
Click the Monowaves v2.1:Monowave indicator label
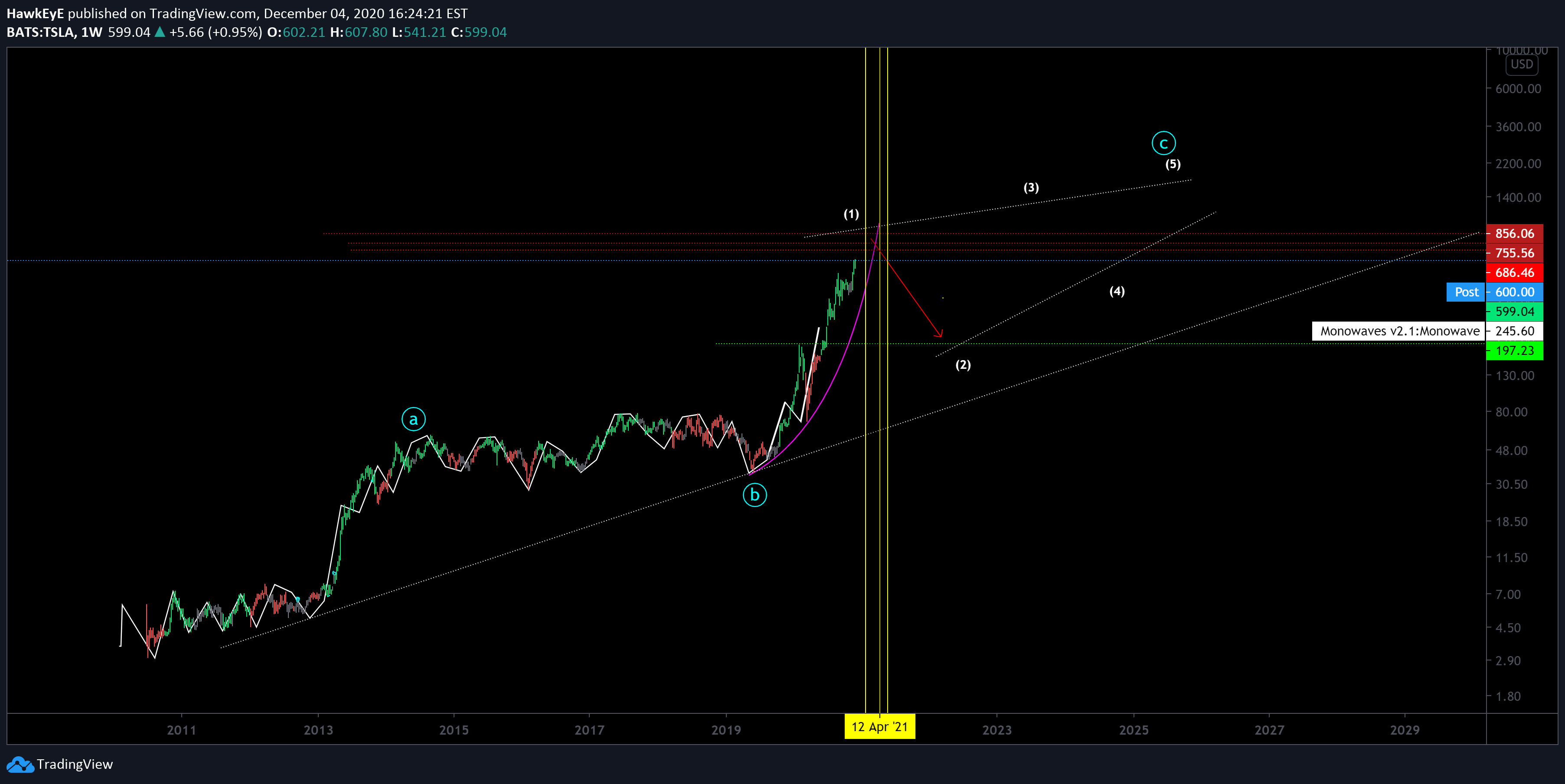tap(1399, 331)
